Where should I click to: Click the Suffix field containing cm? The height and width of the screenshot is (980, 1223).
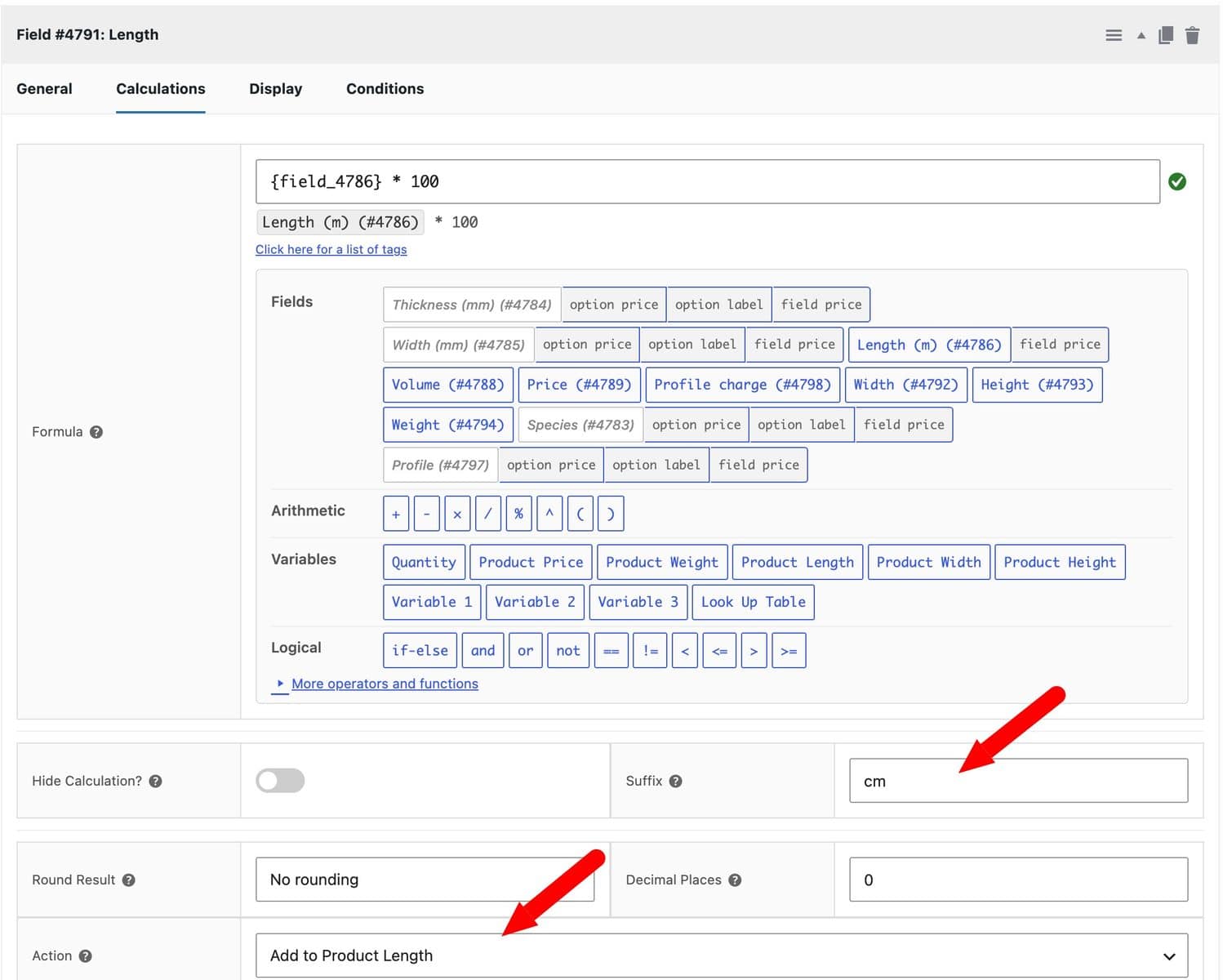(1018, 781)
